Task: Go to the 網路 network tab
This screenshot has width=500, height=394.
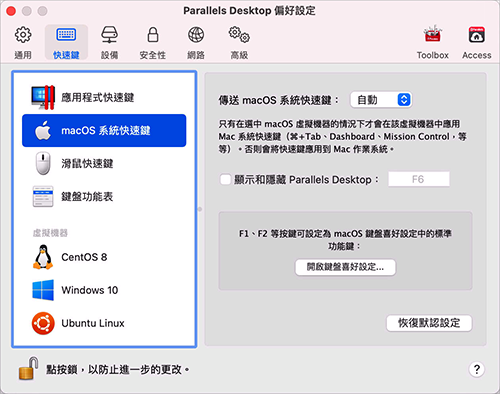Action: [196, 43]
